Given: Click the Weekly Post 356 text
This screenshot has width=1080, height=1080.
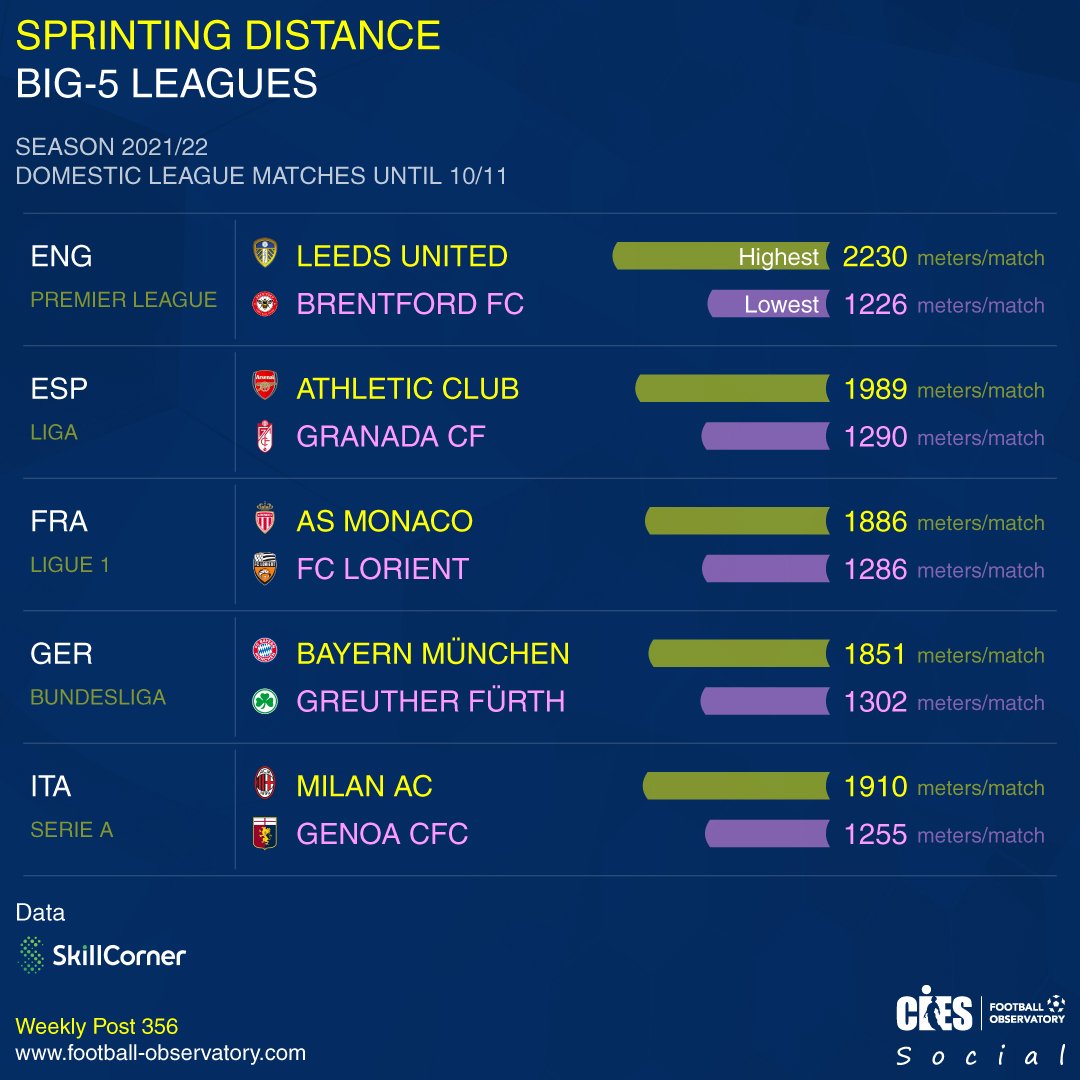Looking at the screenshot, I should [x=97, y=1026].
